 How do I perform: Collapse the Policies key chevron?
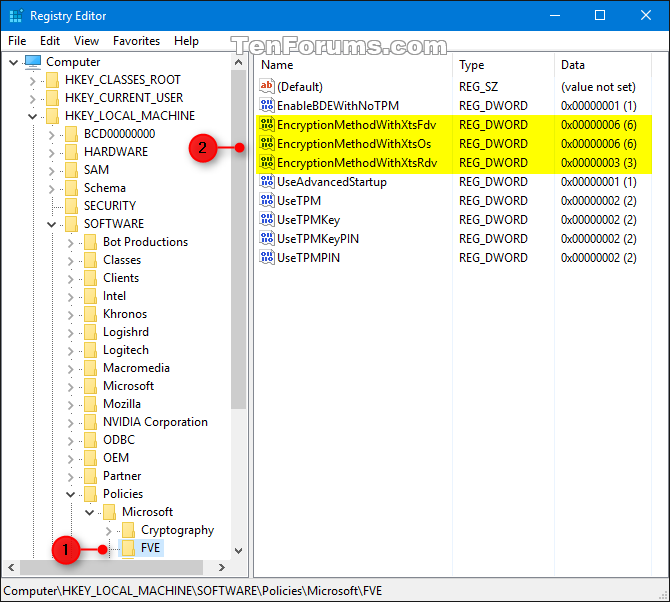[x=71, y=494]
